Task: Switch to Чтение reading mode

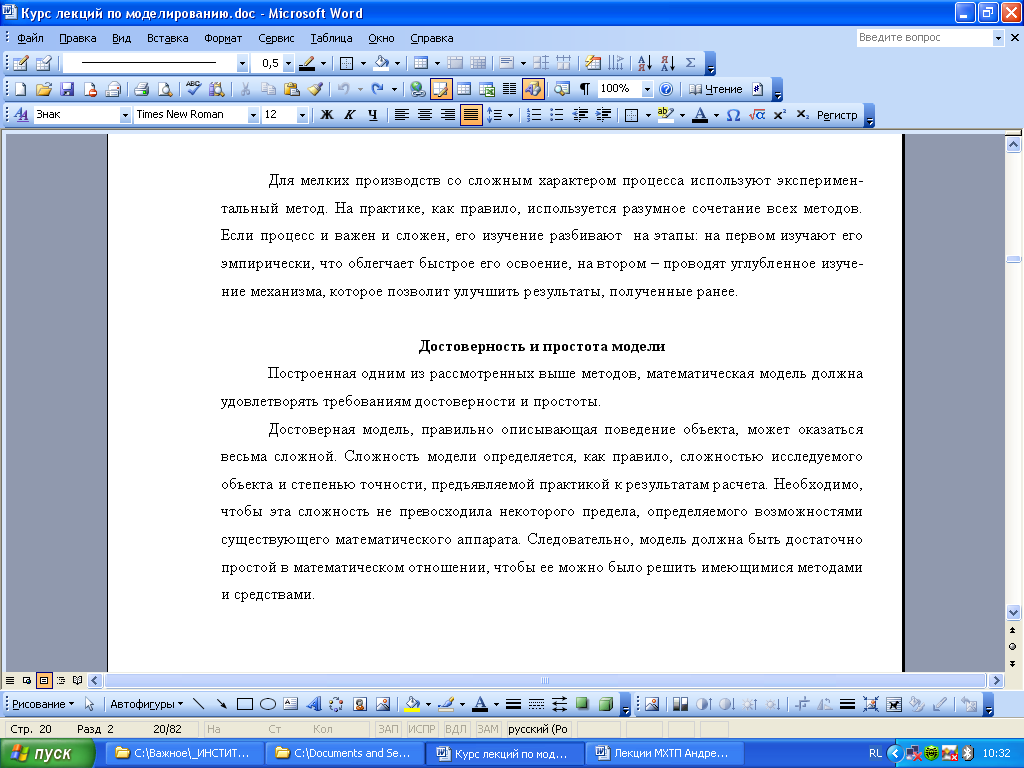Action: [716, 89]
